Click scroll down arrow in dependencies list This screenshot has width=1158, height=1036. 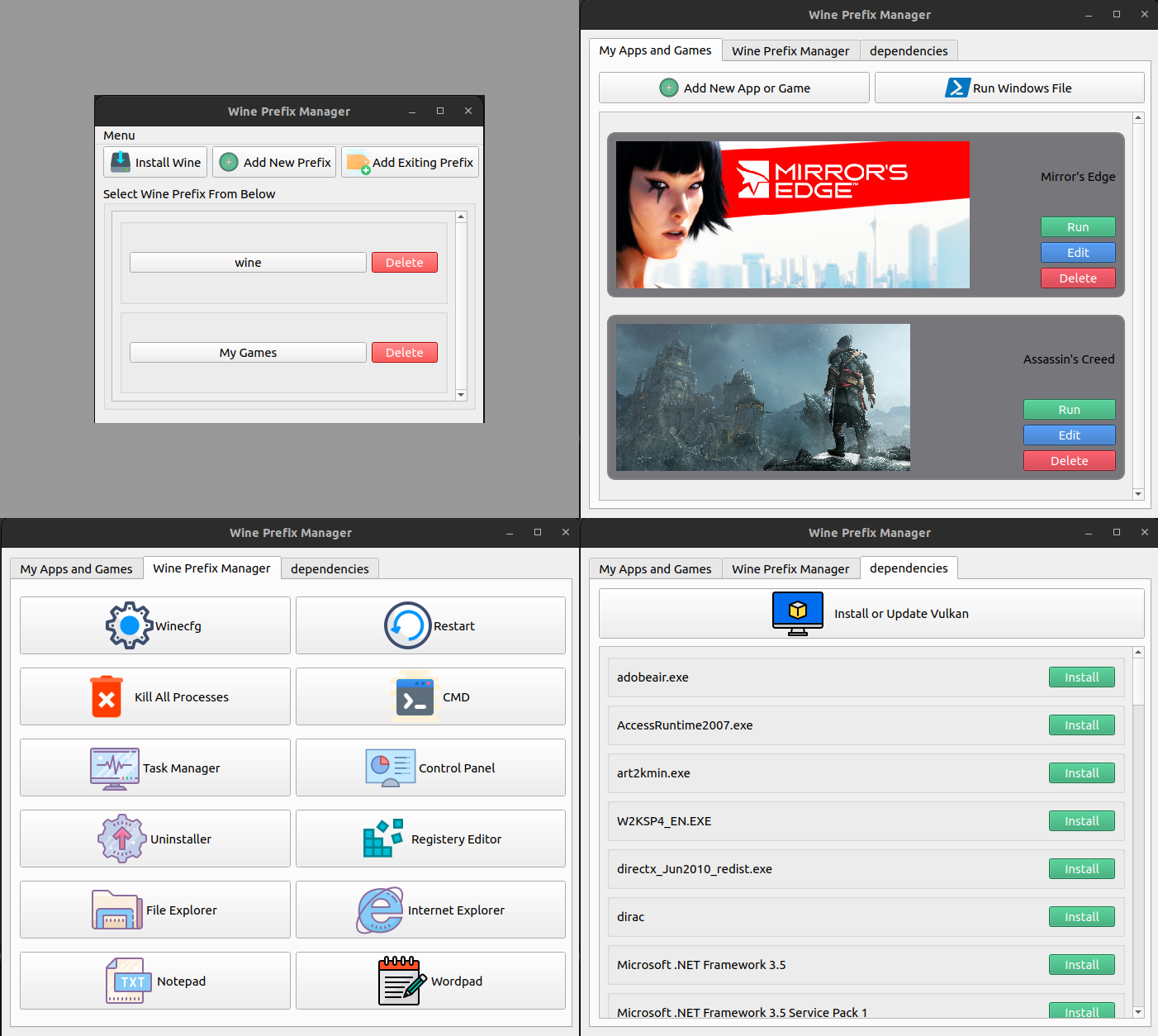[1138, 1011]
